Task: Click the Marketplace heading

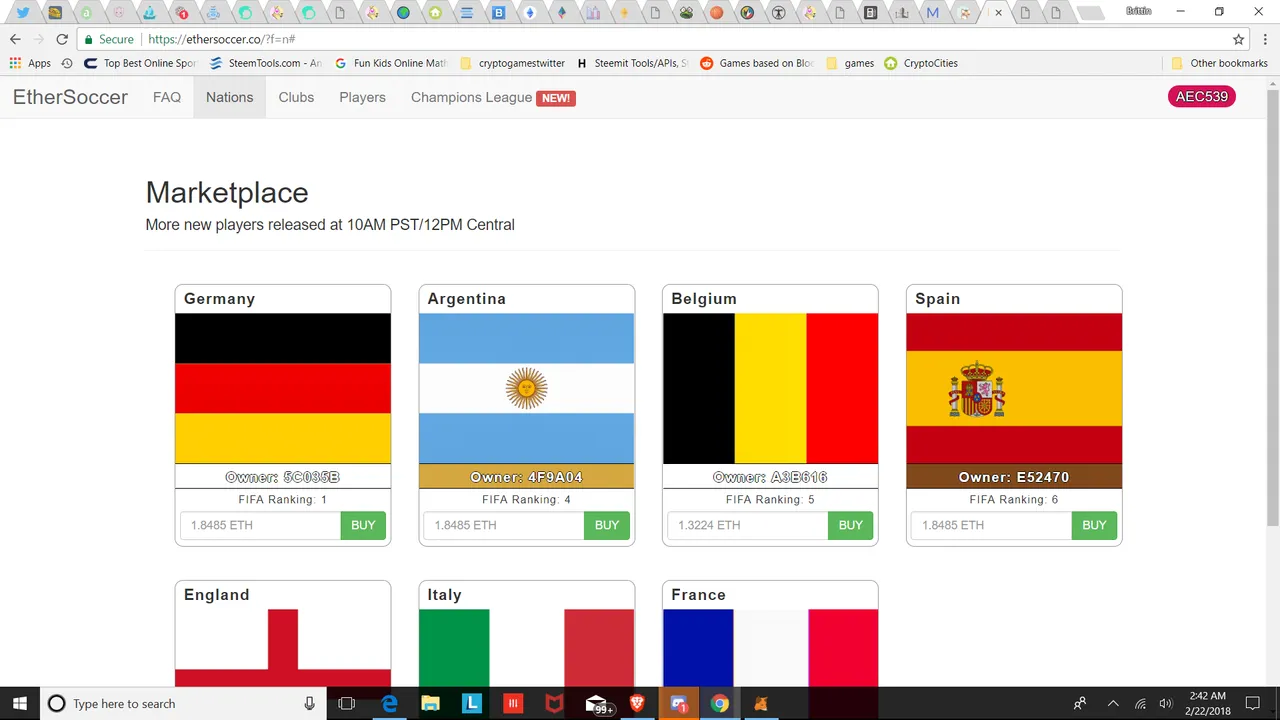Action: (x=227, y=192)
